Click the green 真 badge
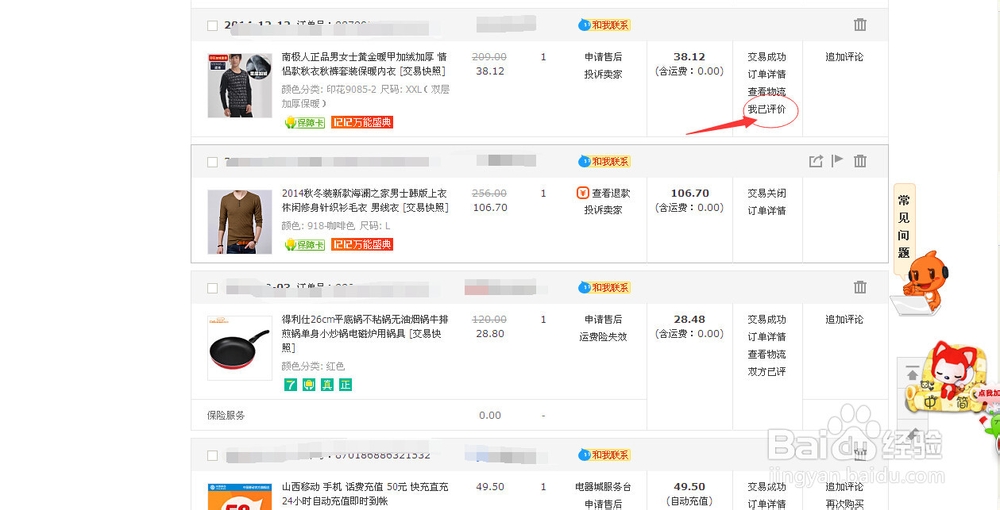The image size is (1000, 510). click(x=327, y=384)
